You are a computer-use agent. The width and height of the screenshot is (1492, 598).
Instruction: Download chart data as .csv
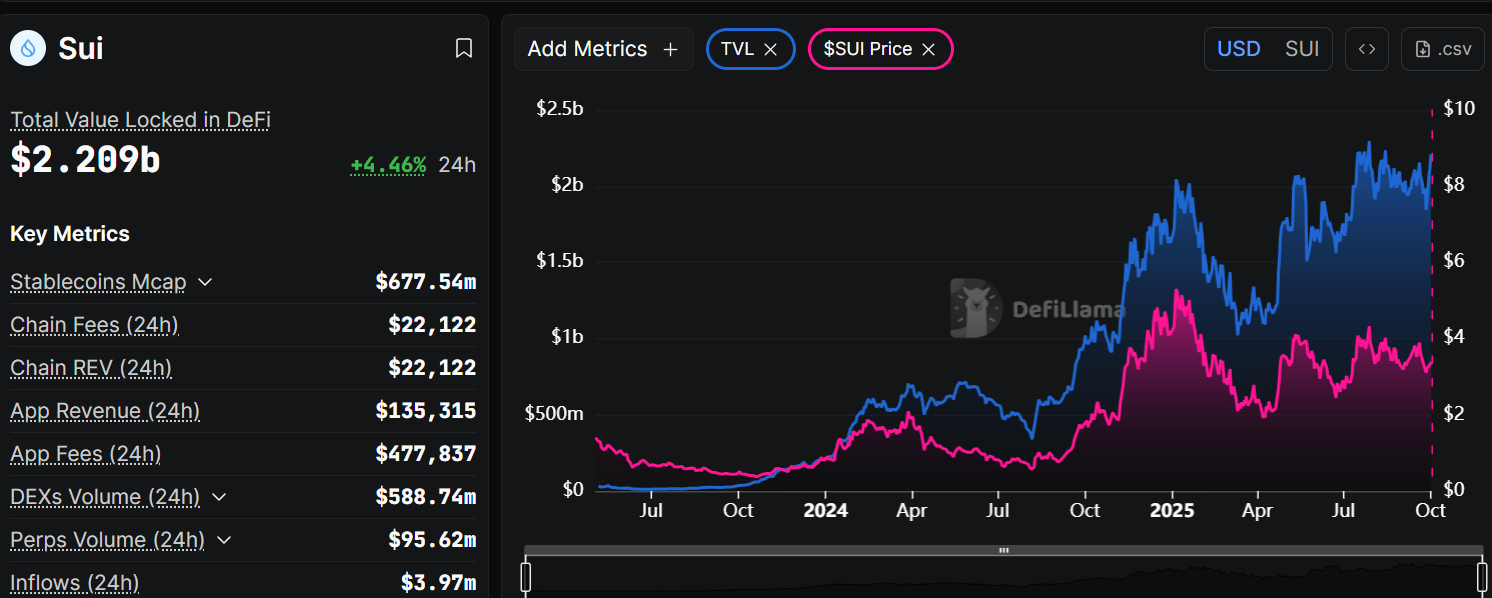pos(1444,49)
